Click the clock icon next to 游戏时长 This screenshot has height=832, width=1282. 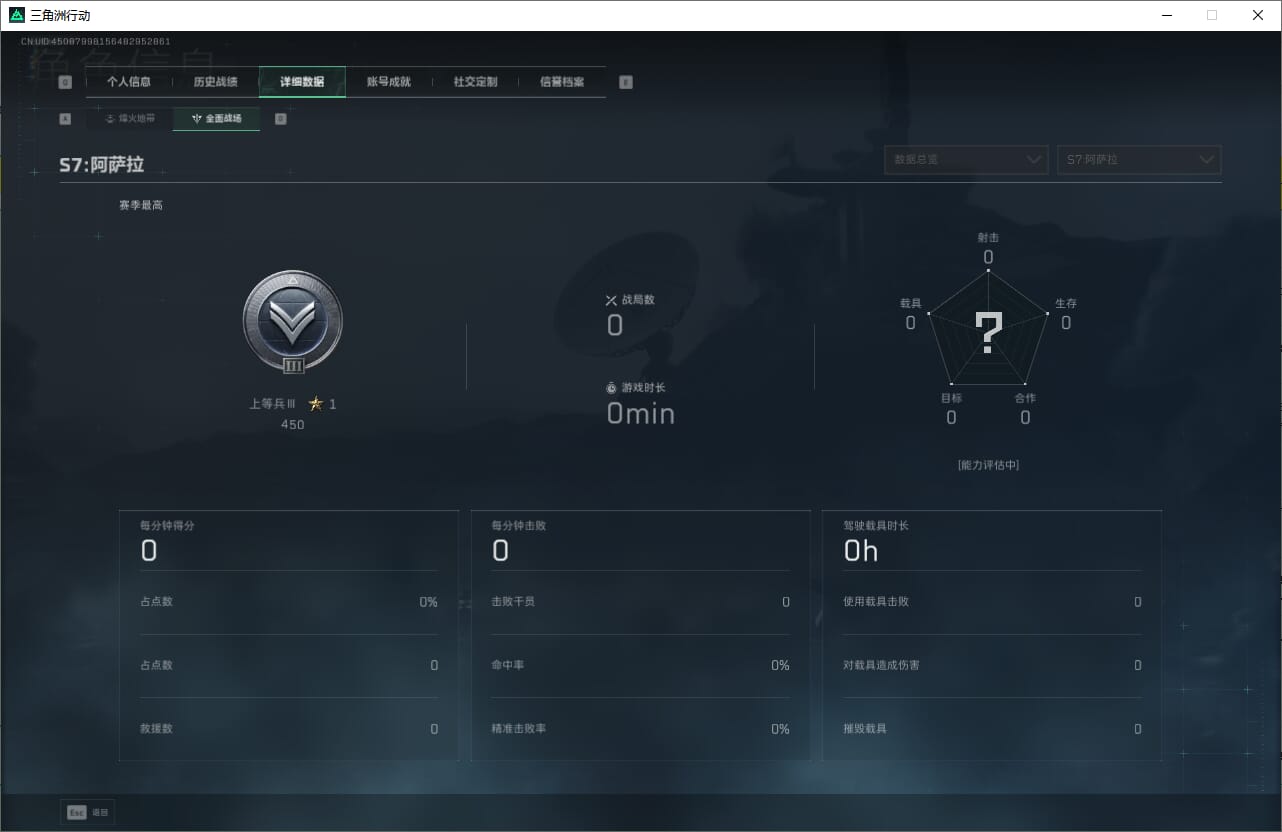click(x=612, y=388)
